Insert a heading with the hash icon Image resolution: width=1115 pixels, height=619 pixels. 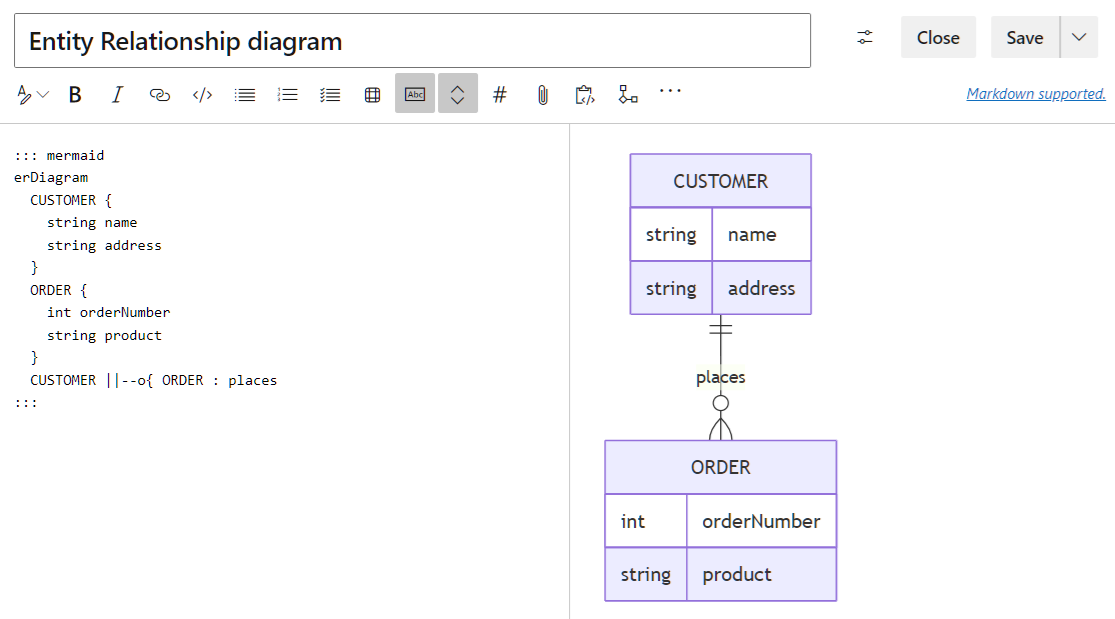499,93
